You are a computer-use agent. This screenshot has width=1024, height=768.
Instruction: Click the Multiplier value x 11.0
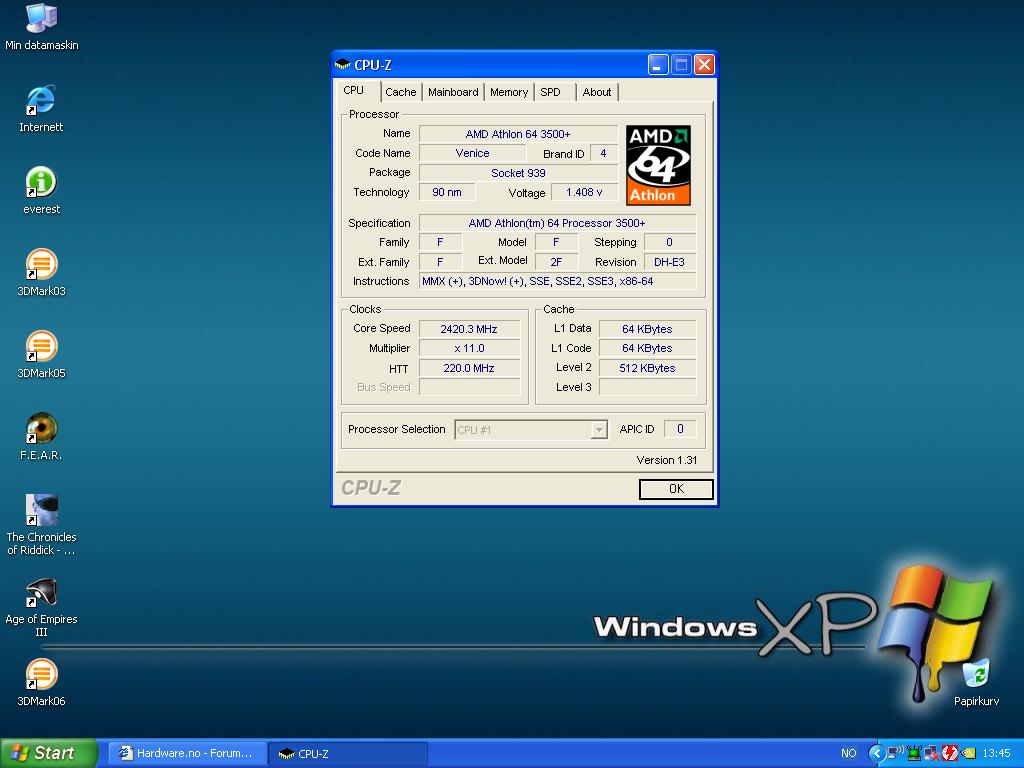[x=469, y=348]
